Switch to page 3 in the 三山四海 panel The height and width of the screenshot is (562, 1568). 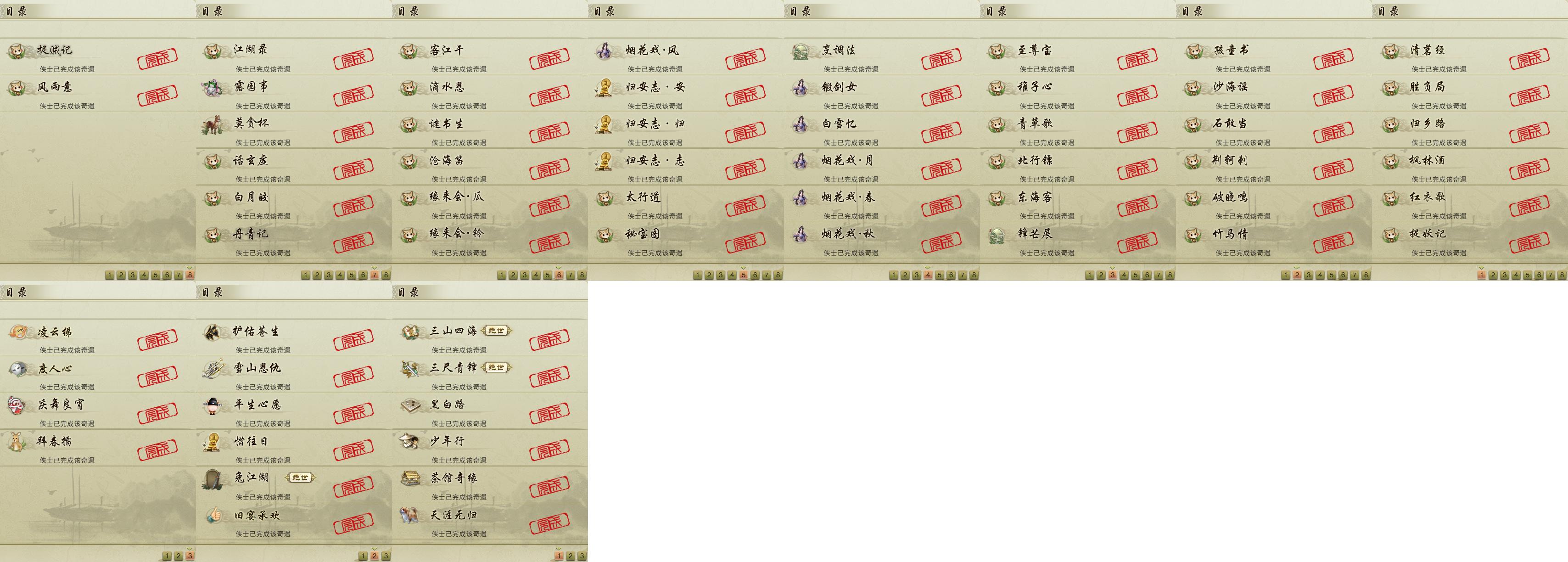(582, 556)
